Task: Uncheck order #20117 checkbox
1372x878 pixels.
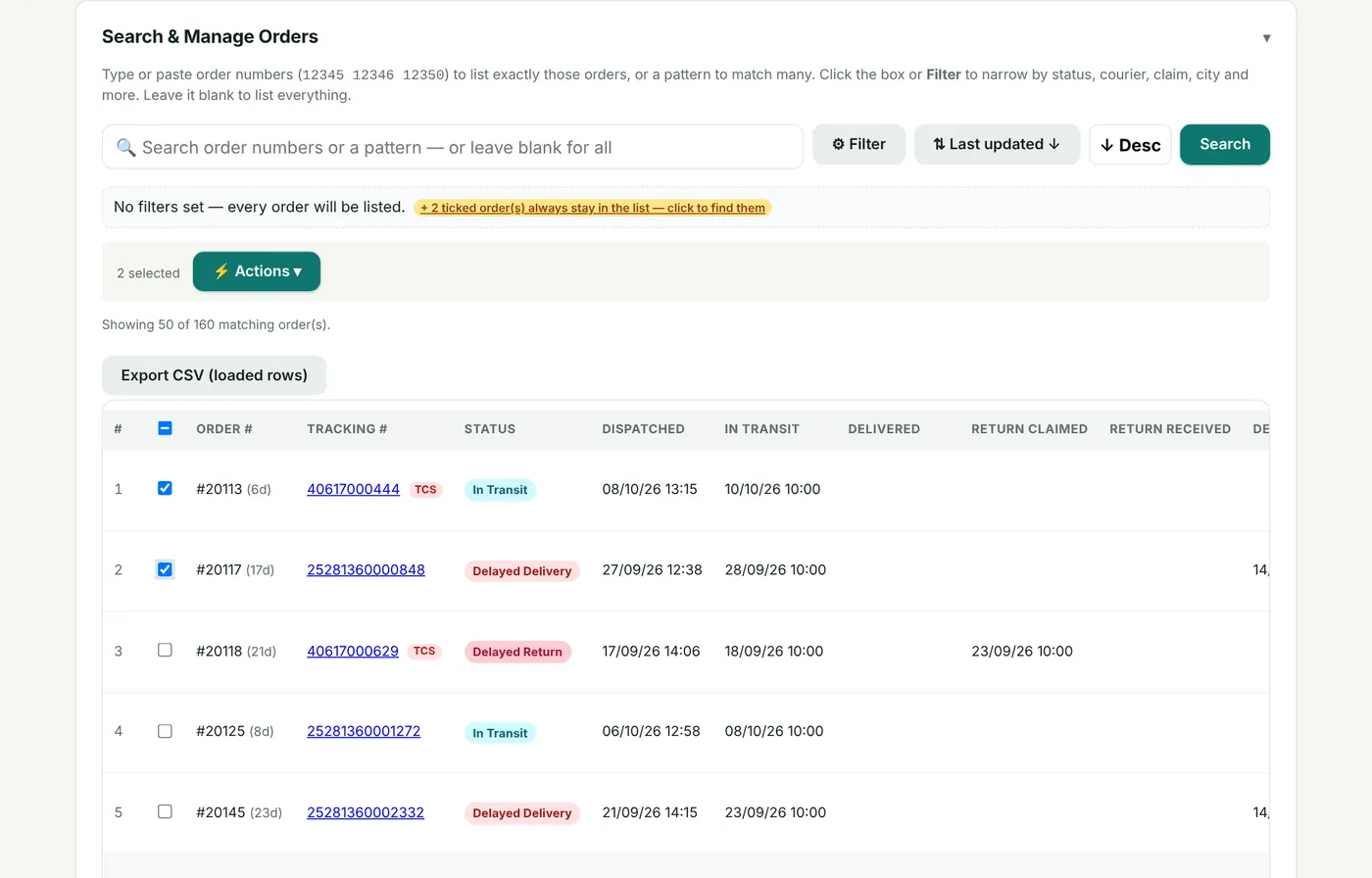Action: [165, 569]
